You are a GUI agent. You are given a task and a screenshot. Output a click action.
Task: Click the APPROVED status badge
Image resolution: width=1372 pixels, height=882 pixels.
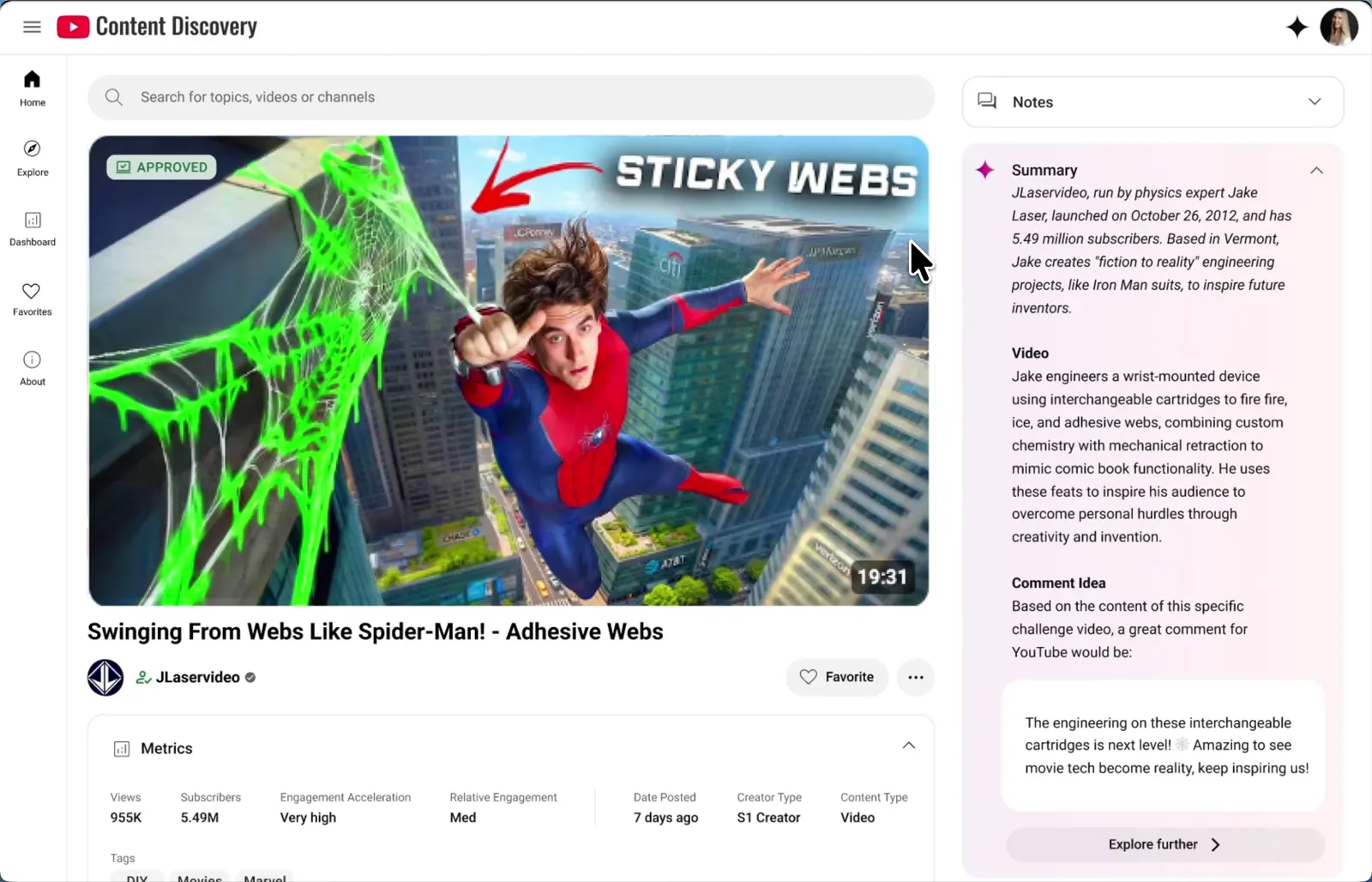(161, 166)
